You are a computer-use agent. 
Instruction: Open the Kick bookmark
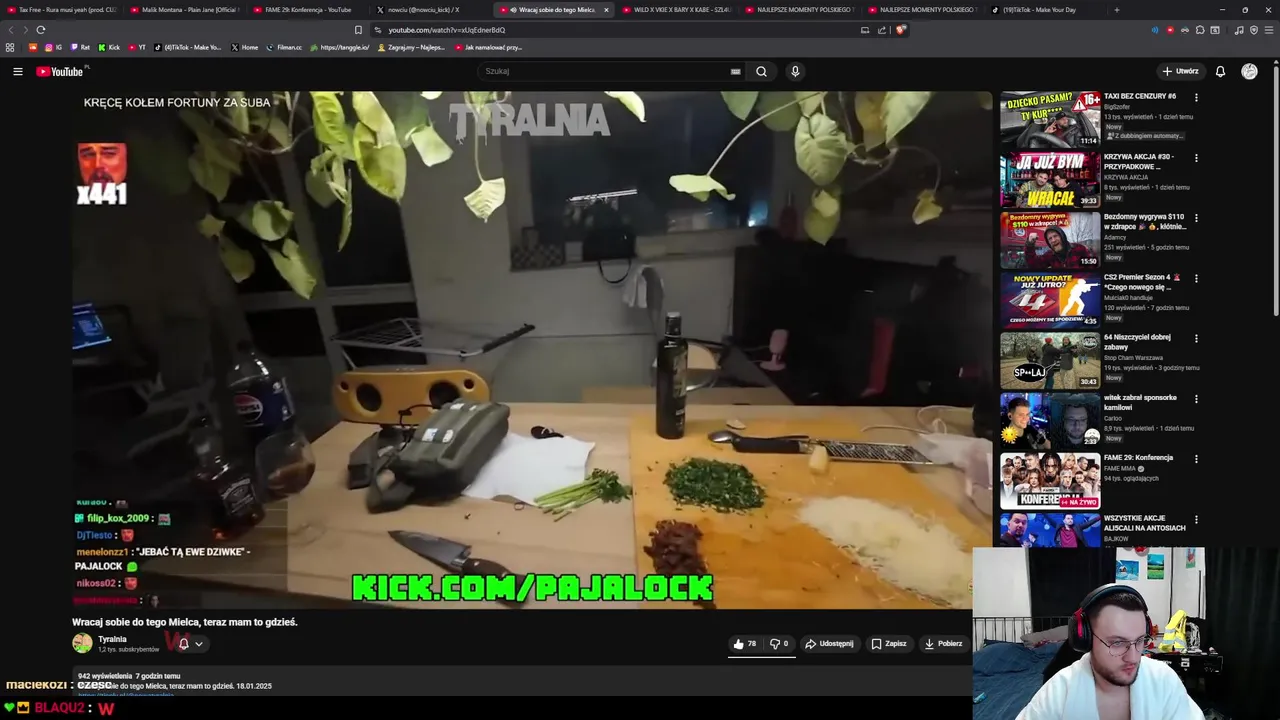[x=109, y=47]
